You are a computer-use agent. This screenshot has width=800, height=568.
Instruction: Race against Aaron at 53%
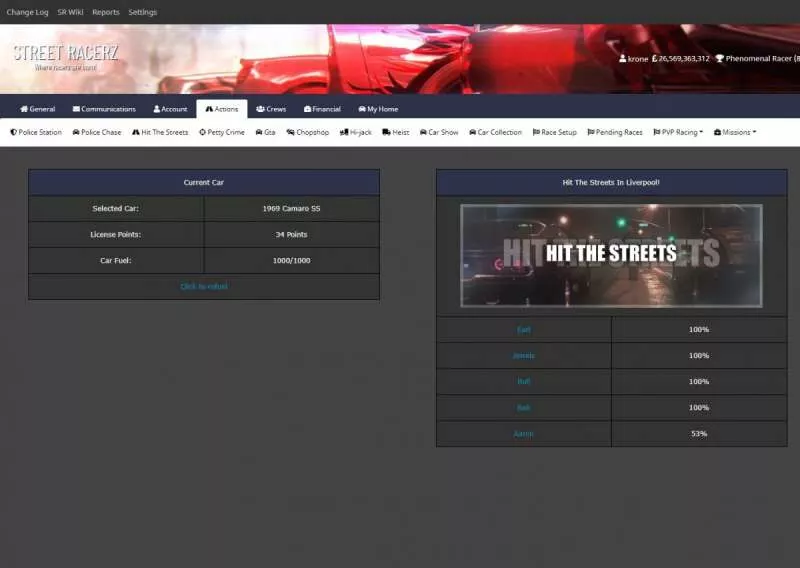tap(524, 434)
